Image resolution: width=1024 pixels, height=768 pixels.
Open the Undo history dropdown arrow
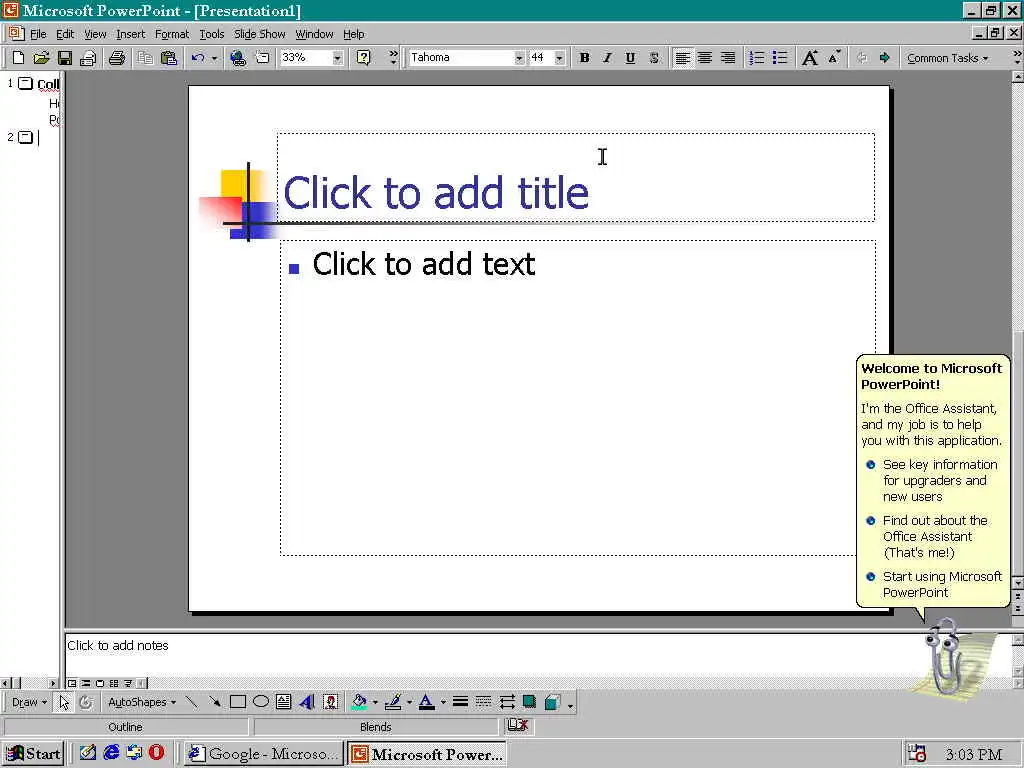214,58
